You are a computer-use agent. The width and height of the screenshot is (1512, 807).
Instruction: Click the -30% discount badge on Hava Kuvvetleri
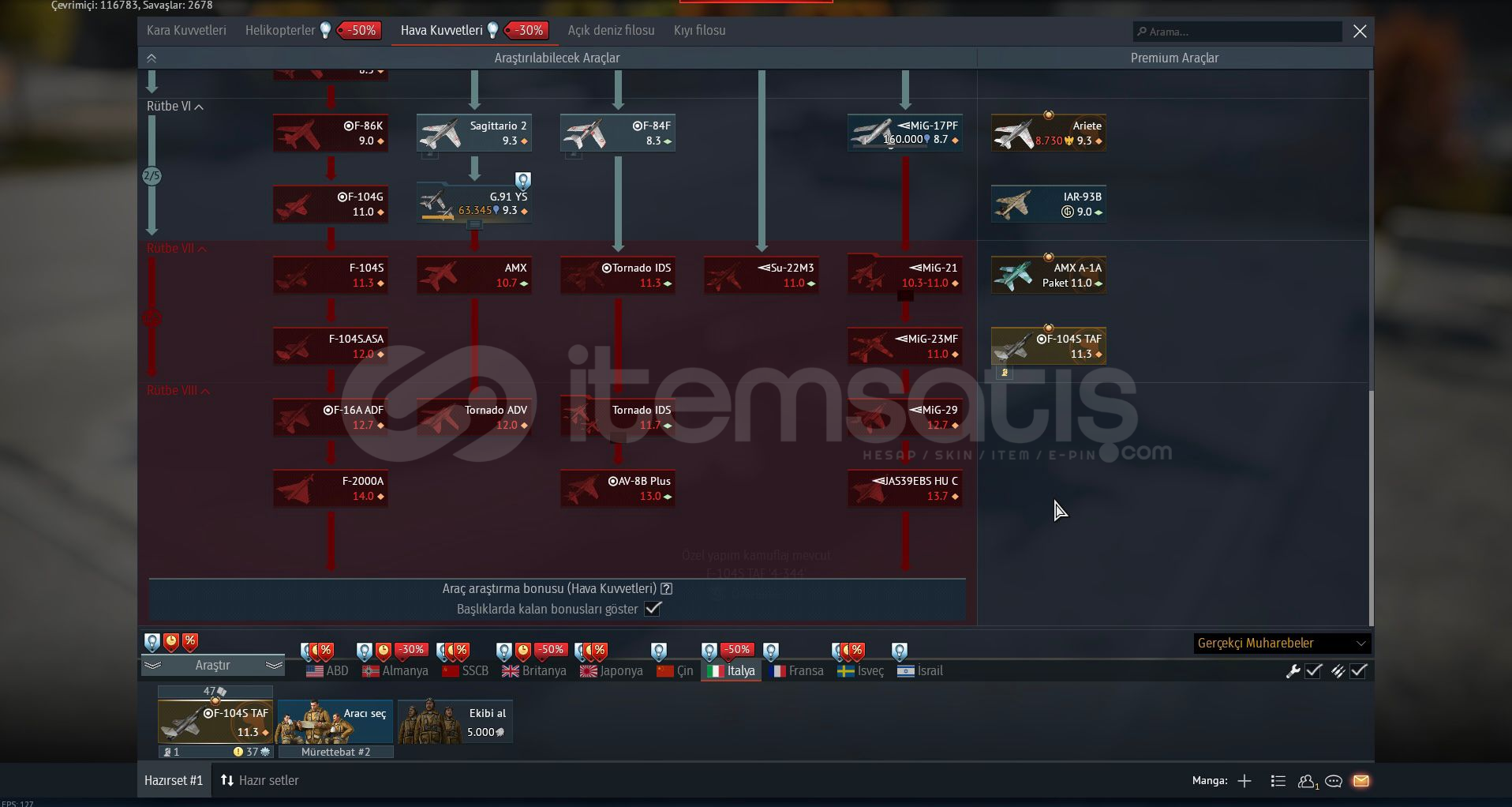coord(526,30)
